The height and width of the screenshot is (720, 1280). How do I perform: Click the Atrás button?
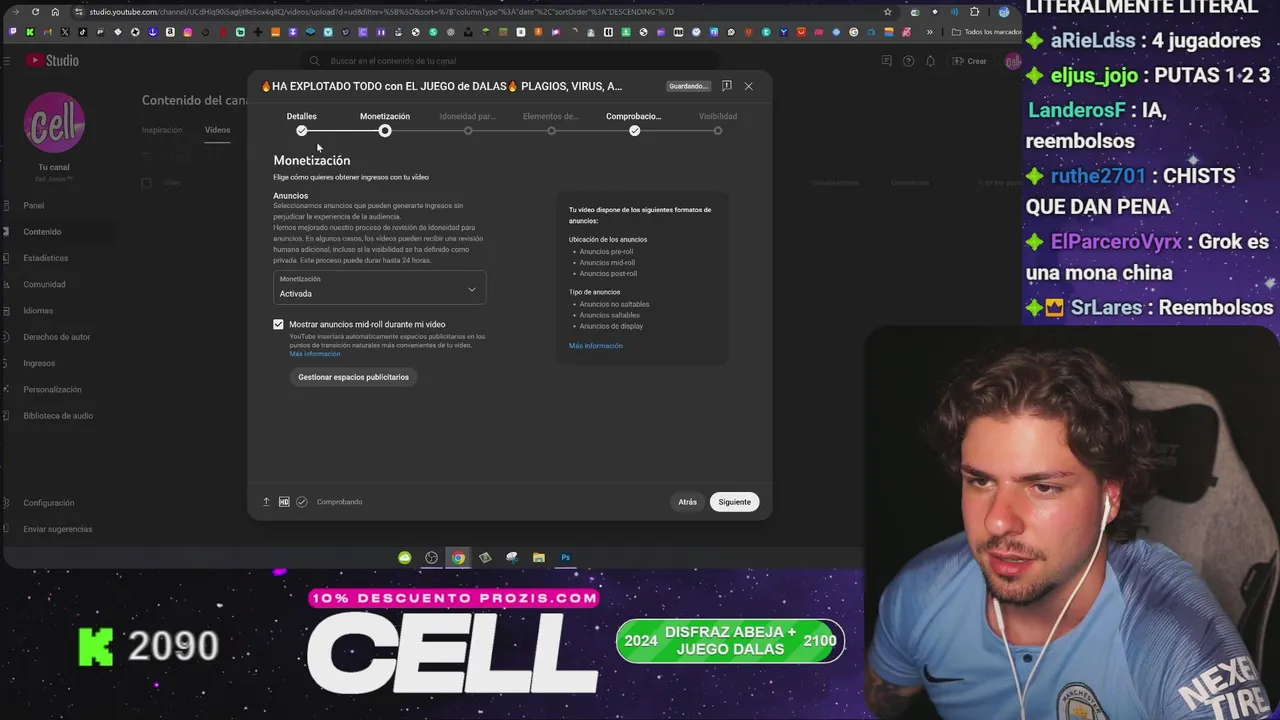tap(687, 502)
